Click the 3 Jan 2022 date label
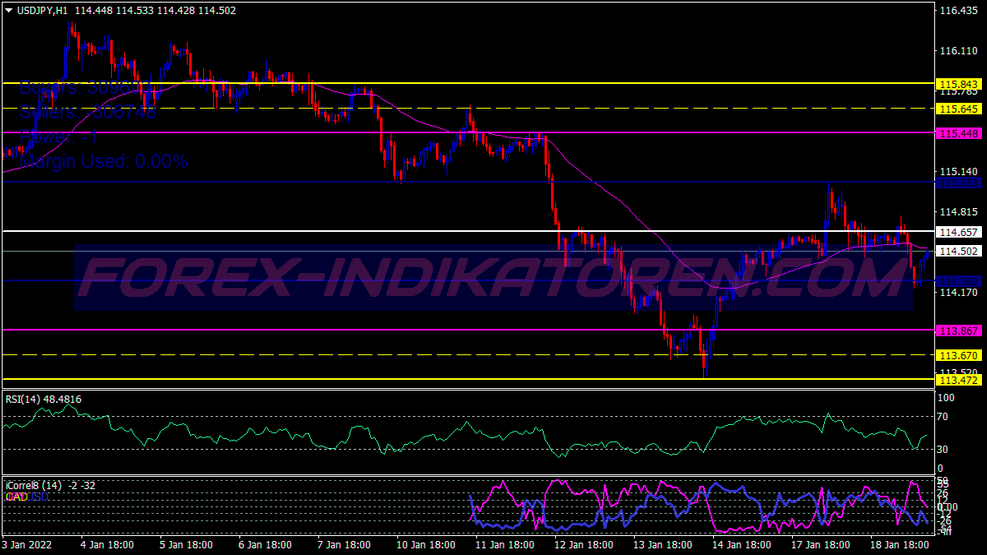Image resolution: width=987 pixels, height=555 pixels. (x=27, y=545)
